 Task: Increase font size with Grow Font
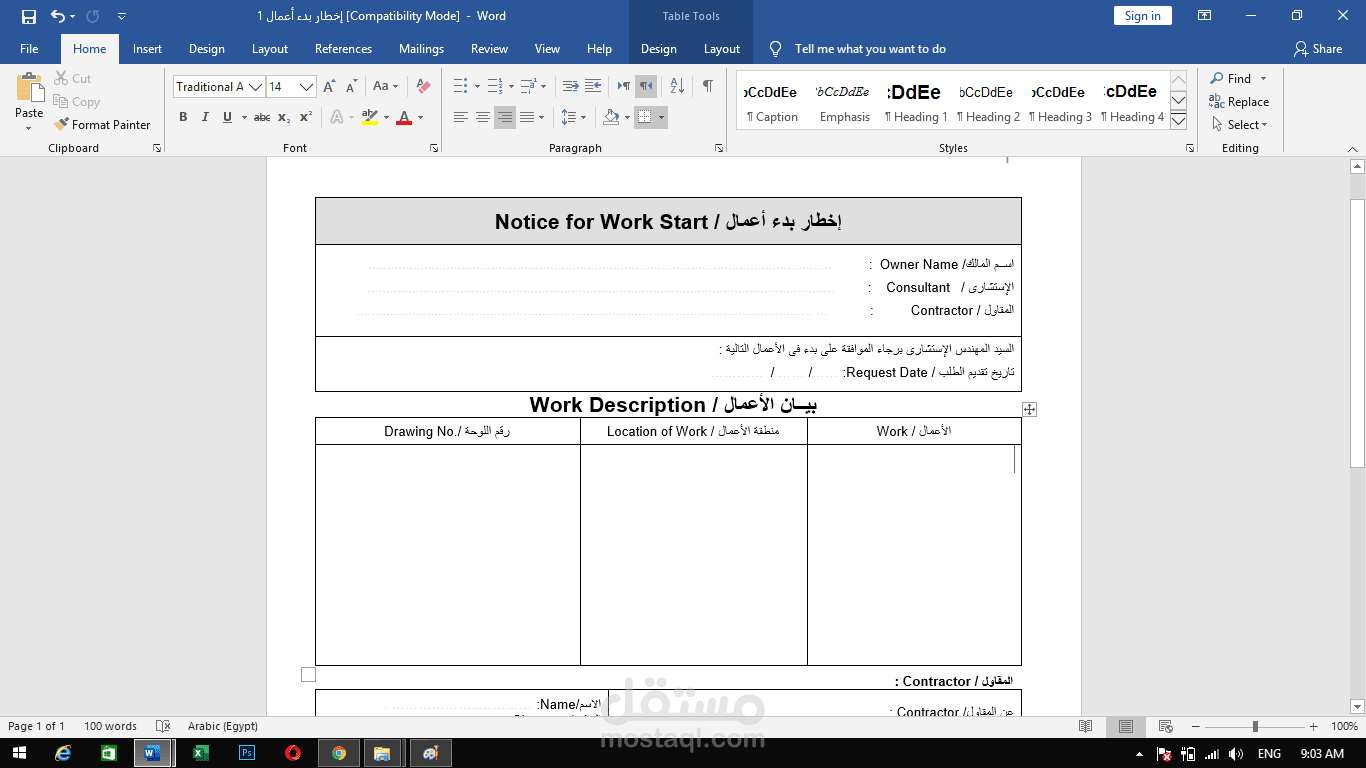330,87
